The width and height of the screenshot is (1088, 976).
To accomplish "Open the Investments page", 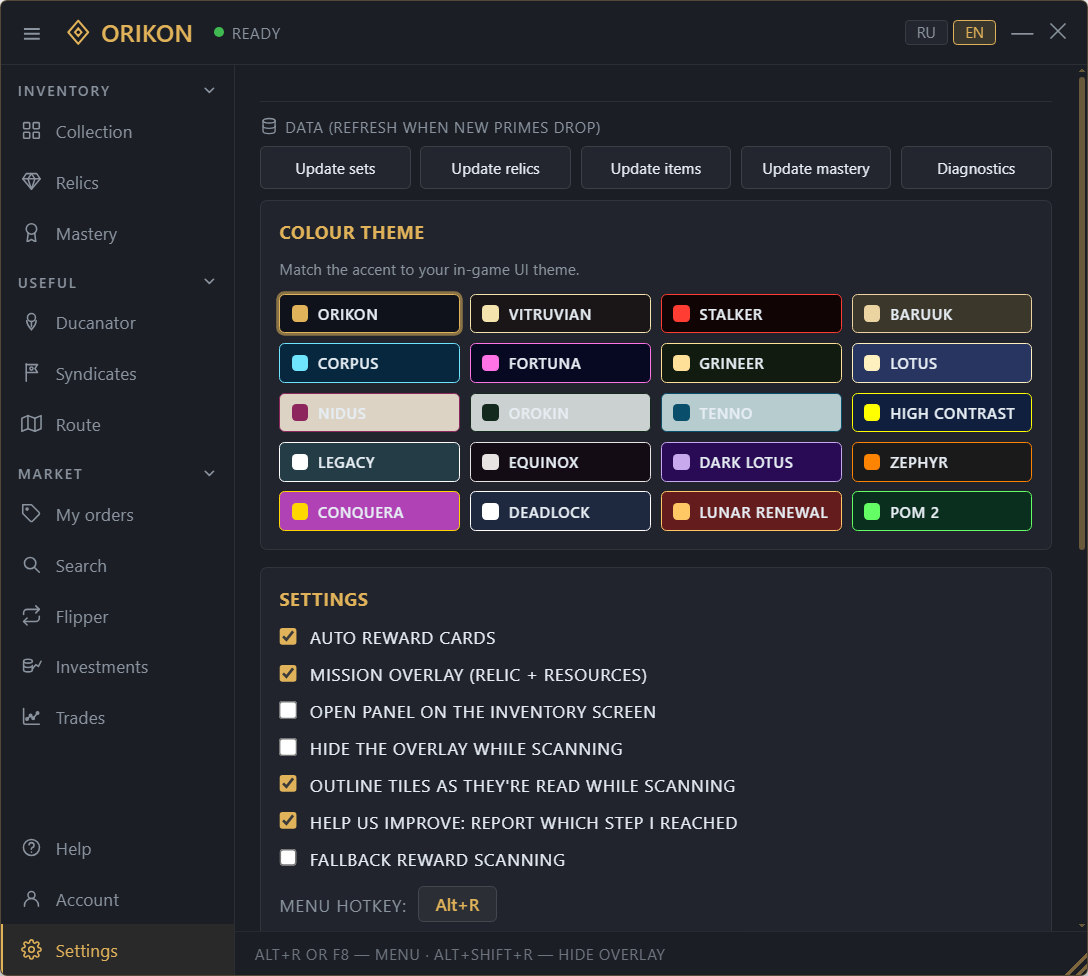I will pos(117,667).
